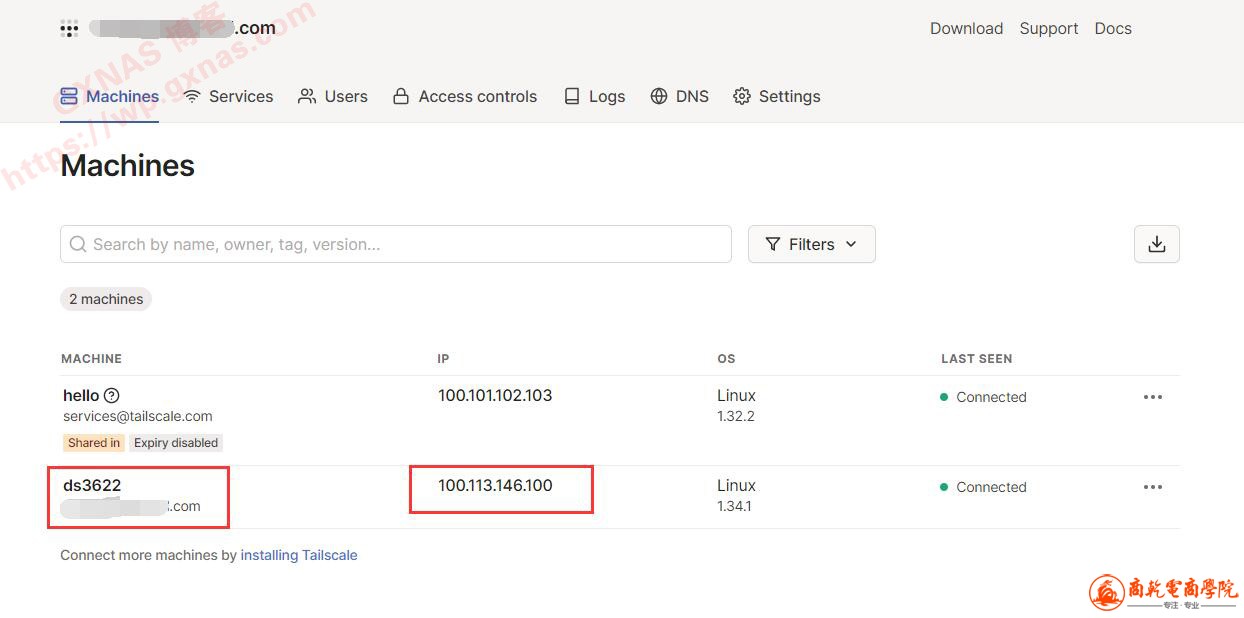
Task: Open the Services tab
Action: coord(228,96)
